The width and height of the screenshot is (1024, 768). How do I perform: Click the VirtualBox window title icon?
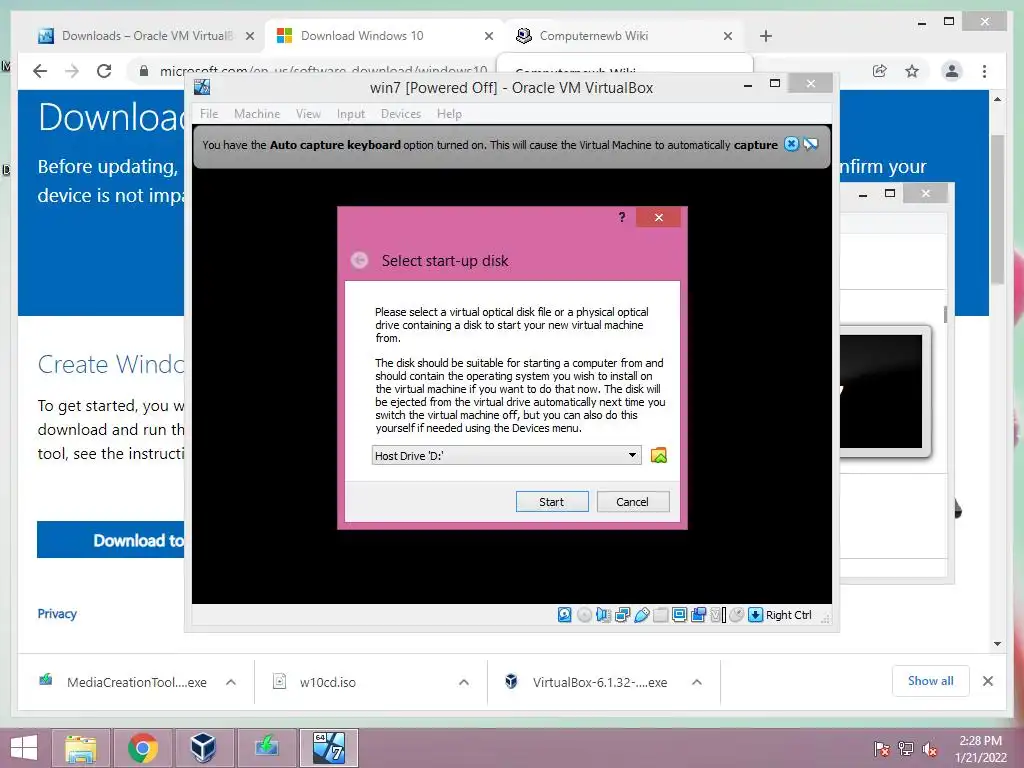(x=202, y=87)
